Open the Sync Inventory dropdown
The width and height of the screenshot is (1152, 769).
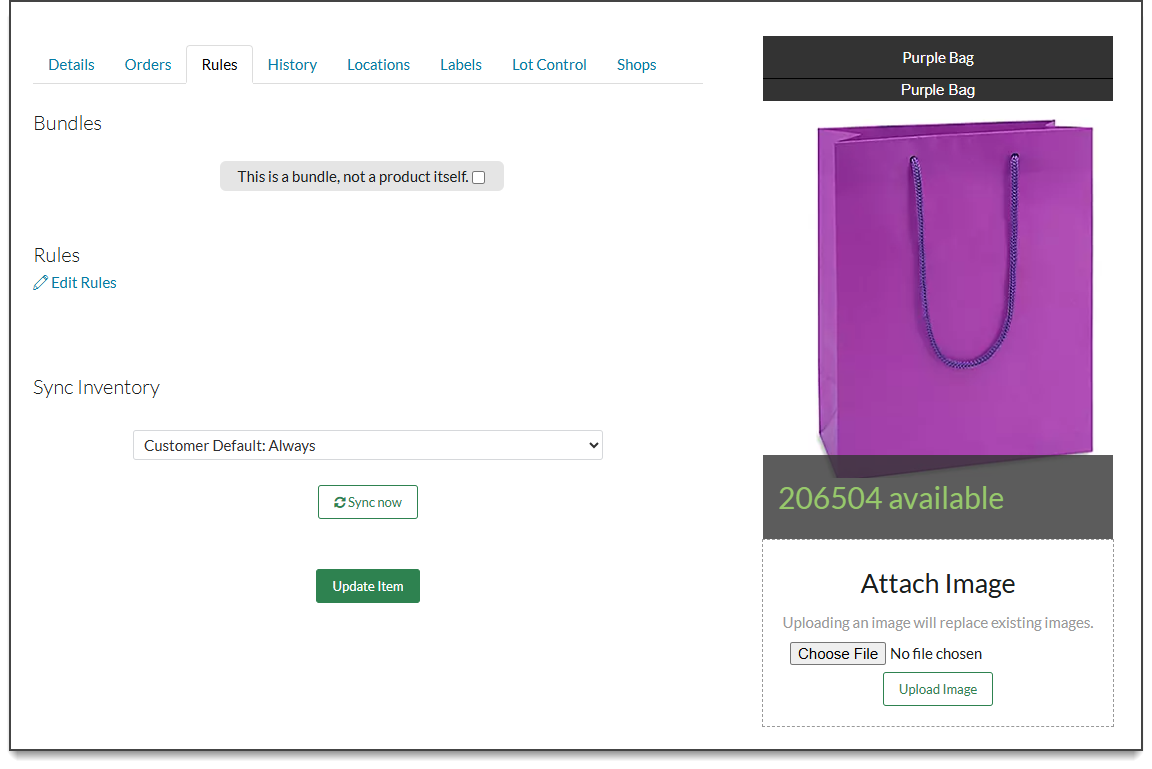(367, 446)
